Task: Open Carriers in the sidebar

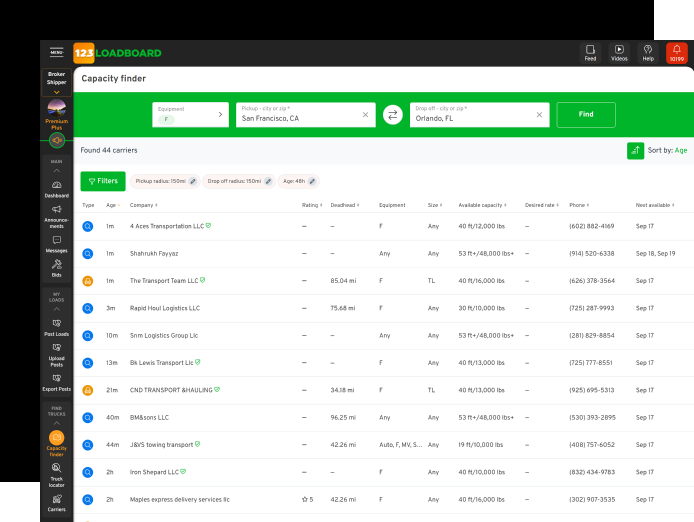Action: pyautogui.click(x=57, y=503)
